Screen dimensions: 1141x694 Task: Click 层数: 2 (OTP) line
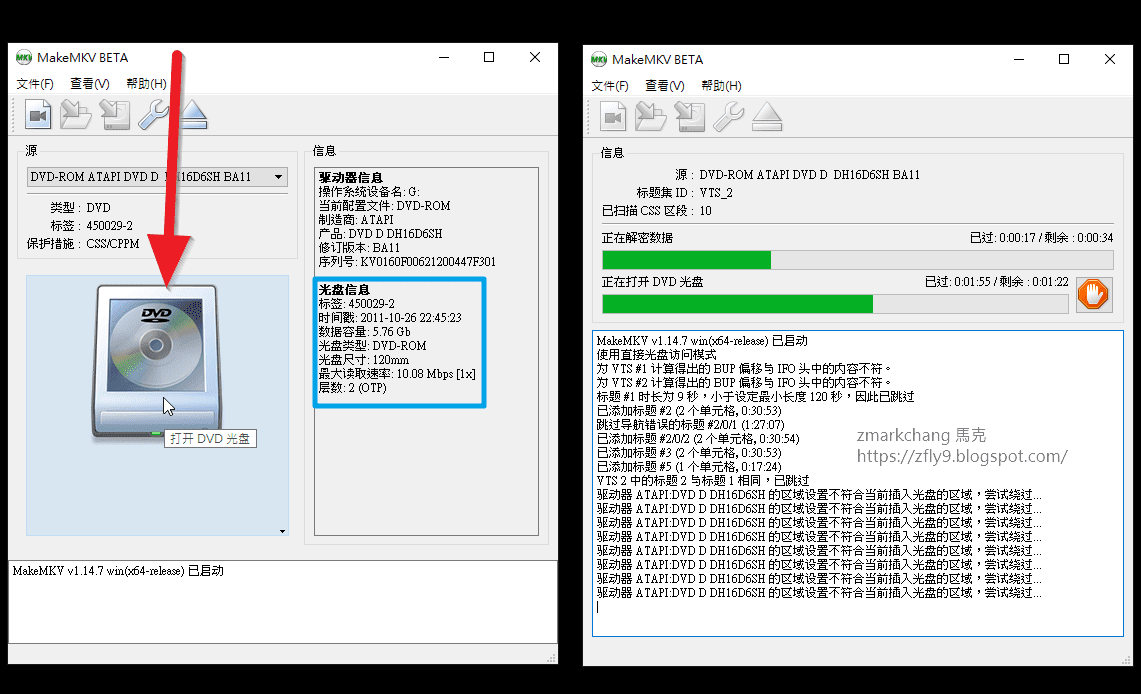(352, 388)
